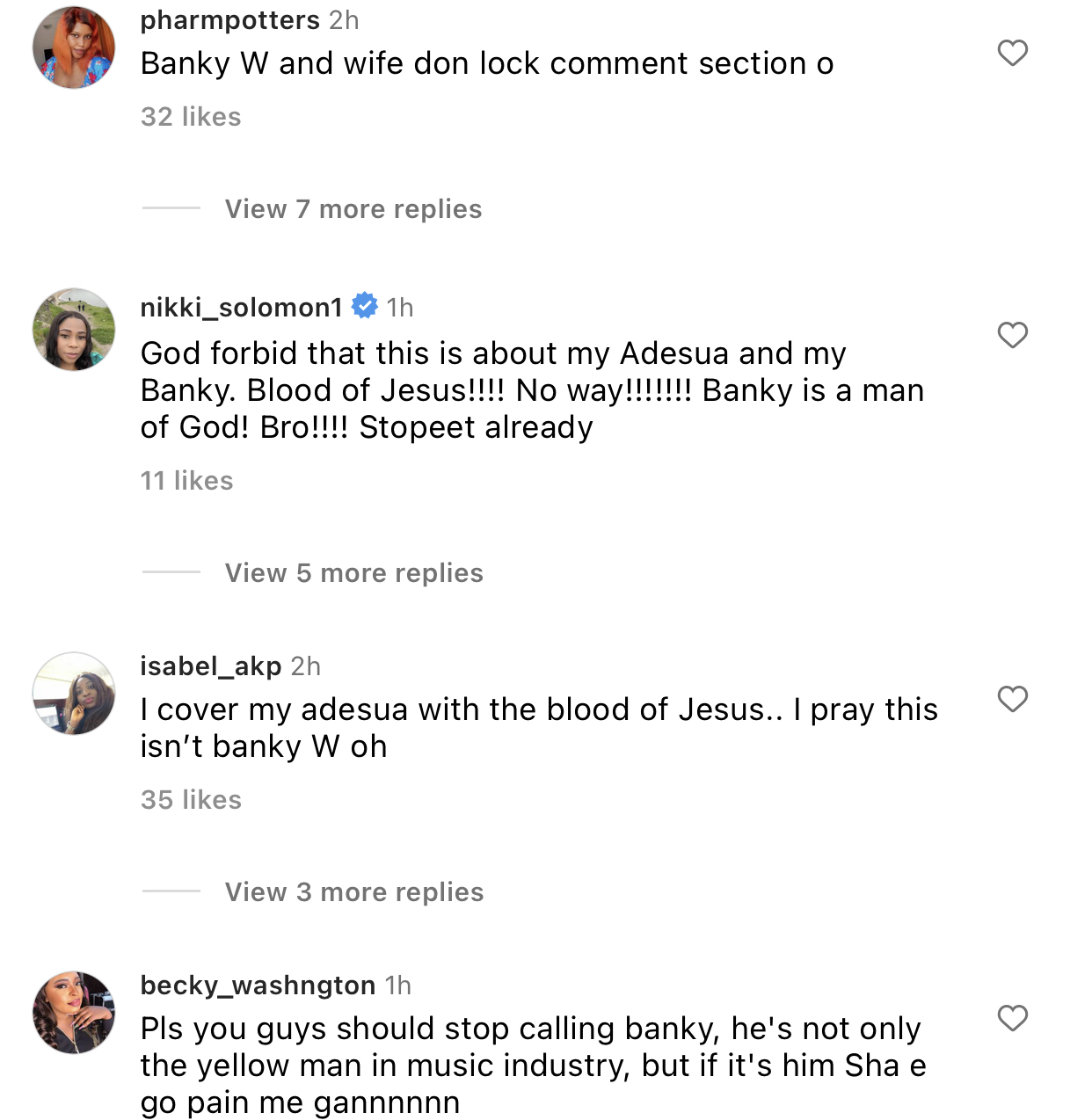
Task: Open the becky_washngton username link
Action: click(258, 985)
